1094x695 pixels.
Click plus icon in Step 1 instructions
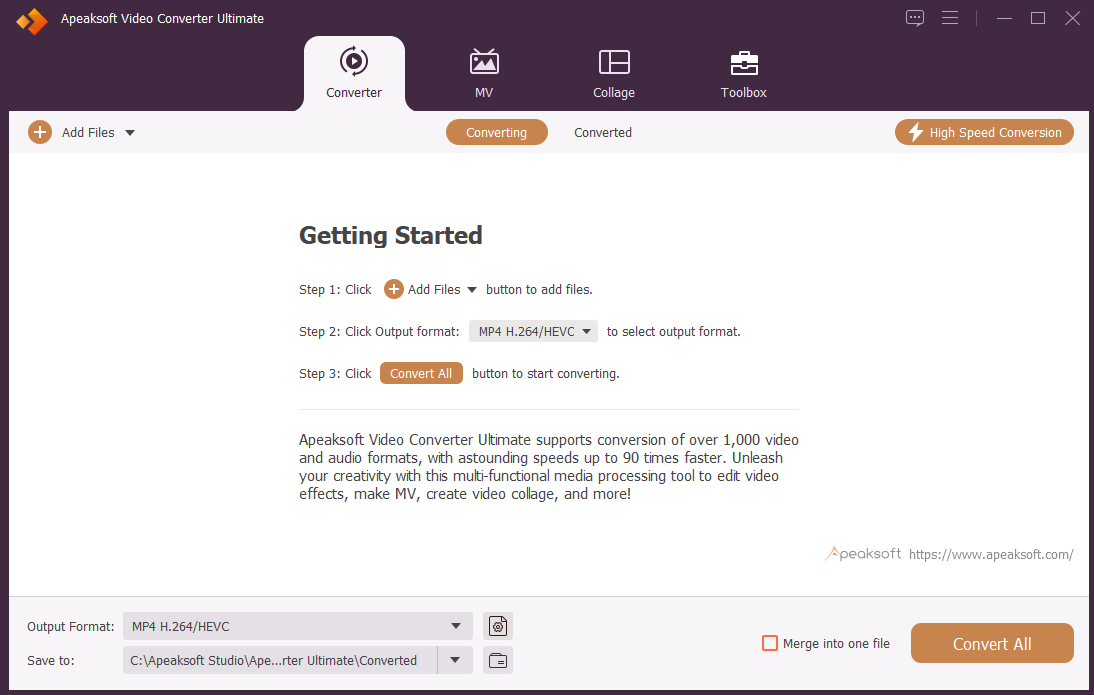(x=394, y=289)
